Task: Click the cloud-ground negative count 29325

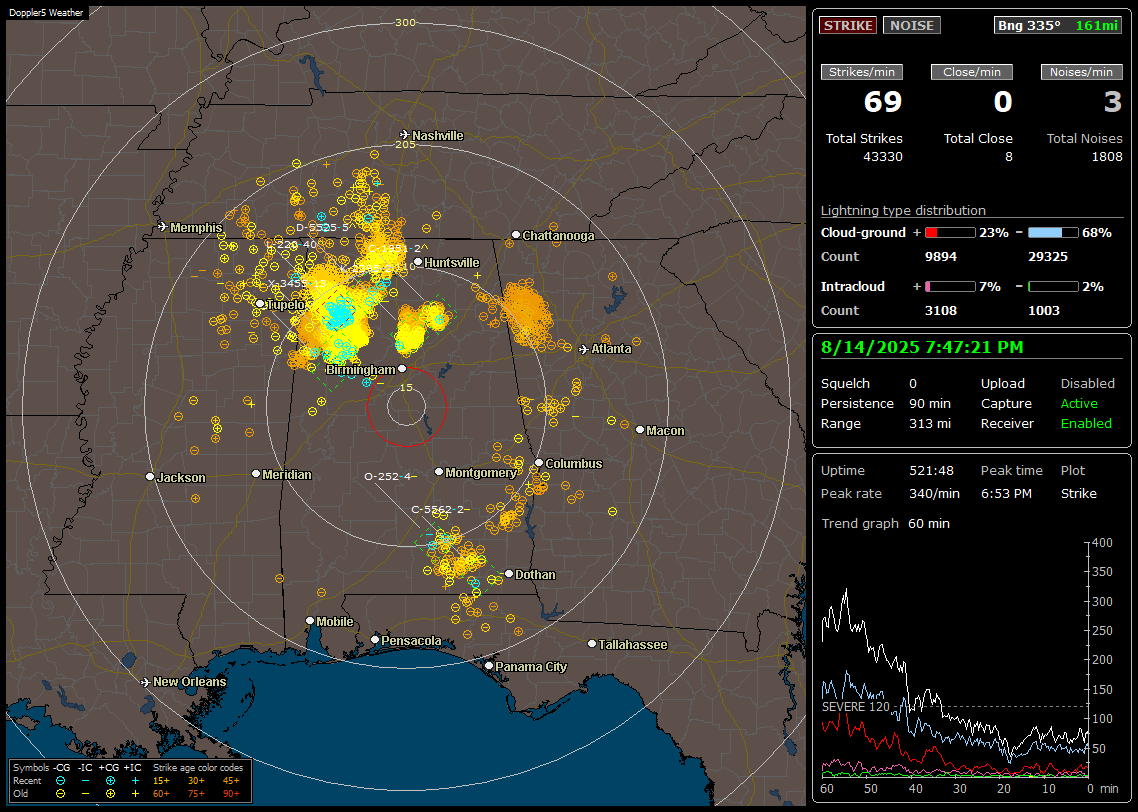Action: [x=1048, y=257]
